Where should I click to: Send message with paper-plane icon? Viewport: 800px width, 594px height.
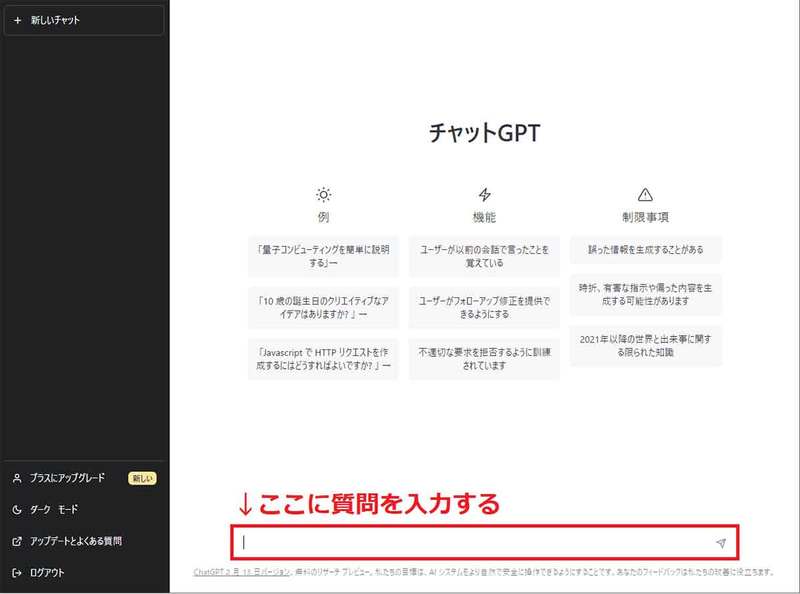coord(721,543)
